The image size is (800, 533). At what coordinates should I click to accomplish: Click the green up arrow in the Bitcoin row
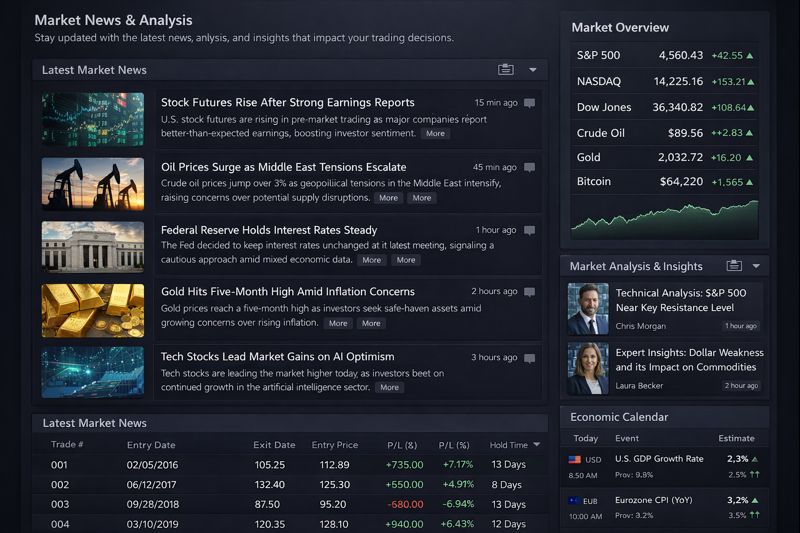(749, 182)
